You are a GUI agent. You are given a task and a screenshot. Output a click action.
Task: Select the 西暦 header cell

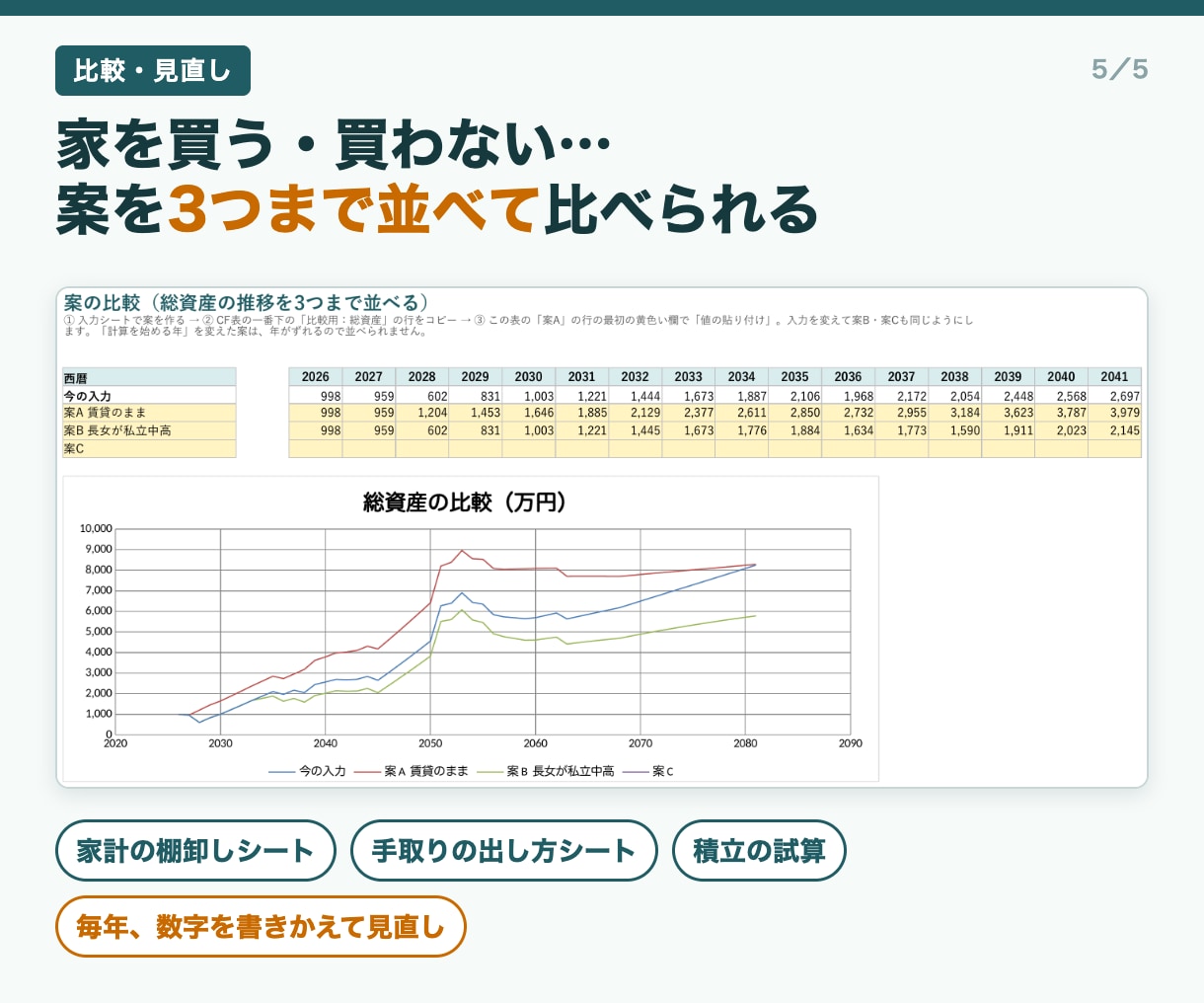point(149,377)
